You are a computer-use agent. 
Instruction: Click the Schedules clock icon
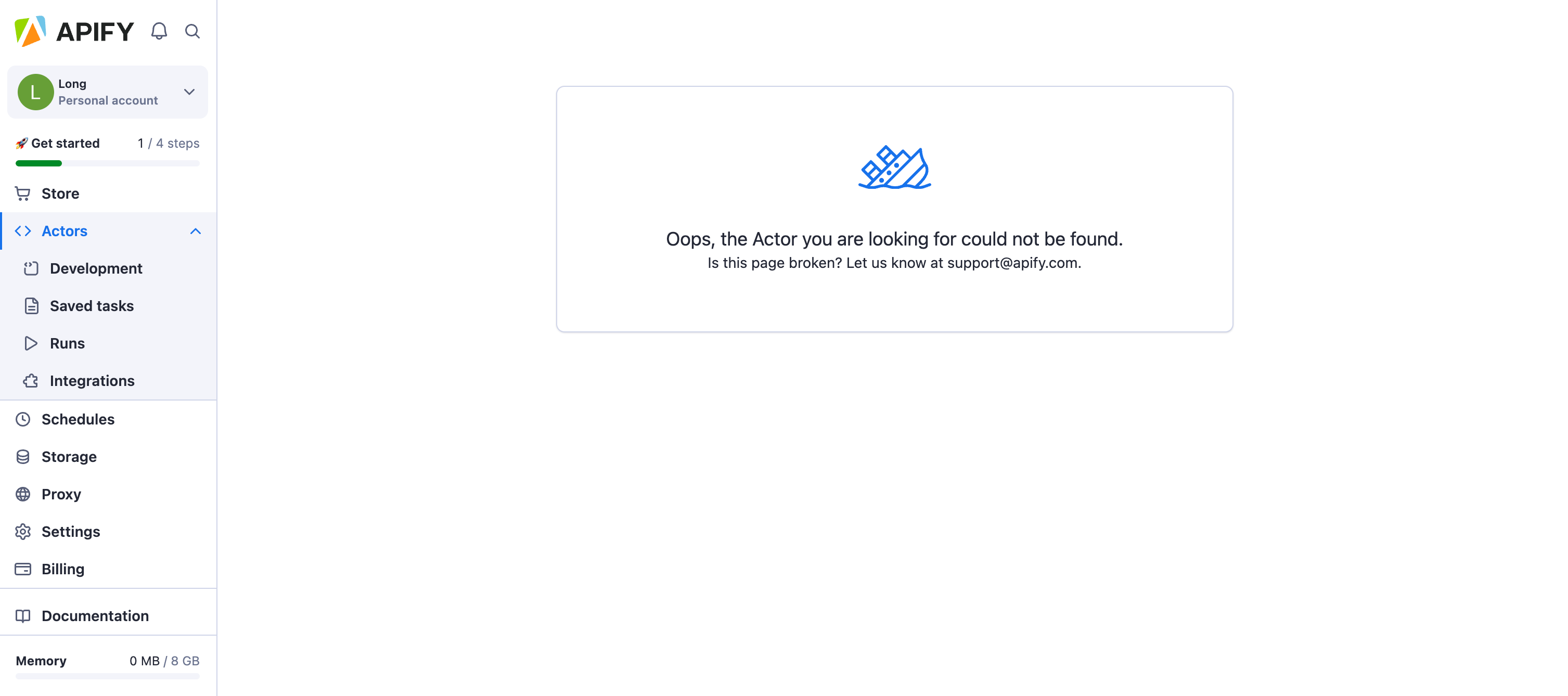[x=22, y=419]
